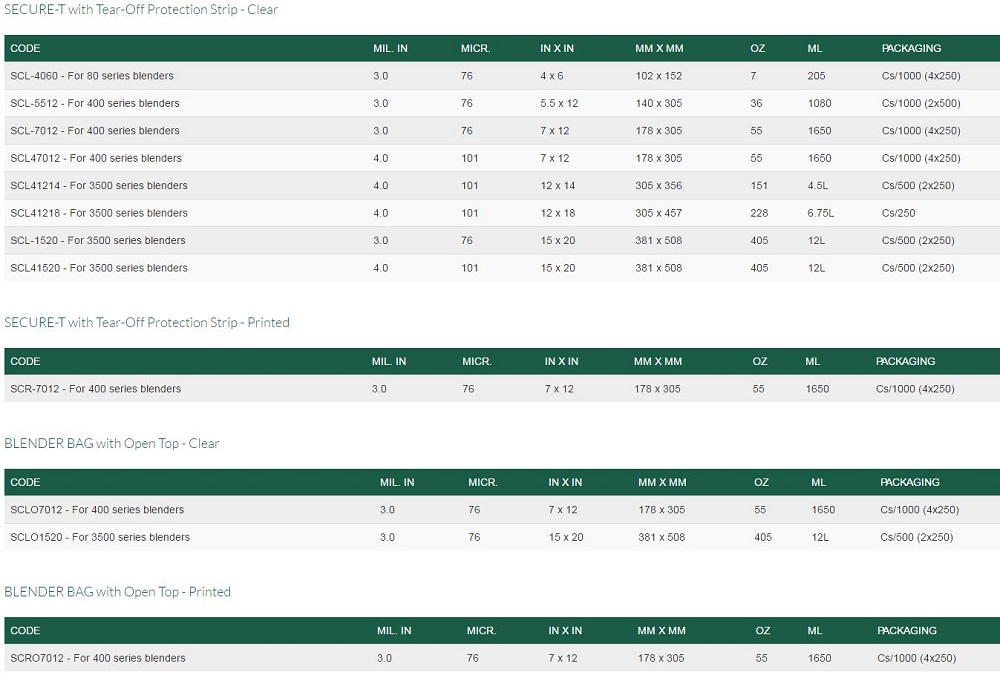
Task: Click the "Cs/1000 (2x500)" packaging cell
Action: (921, 103)
